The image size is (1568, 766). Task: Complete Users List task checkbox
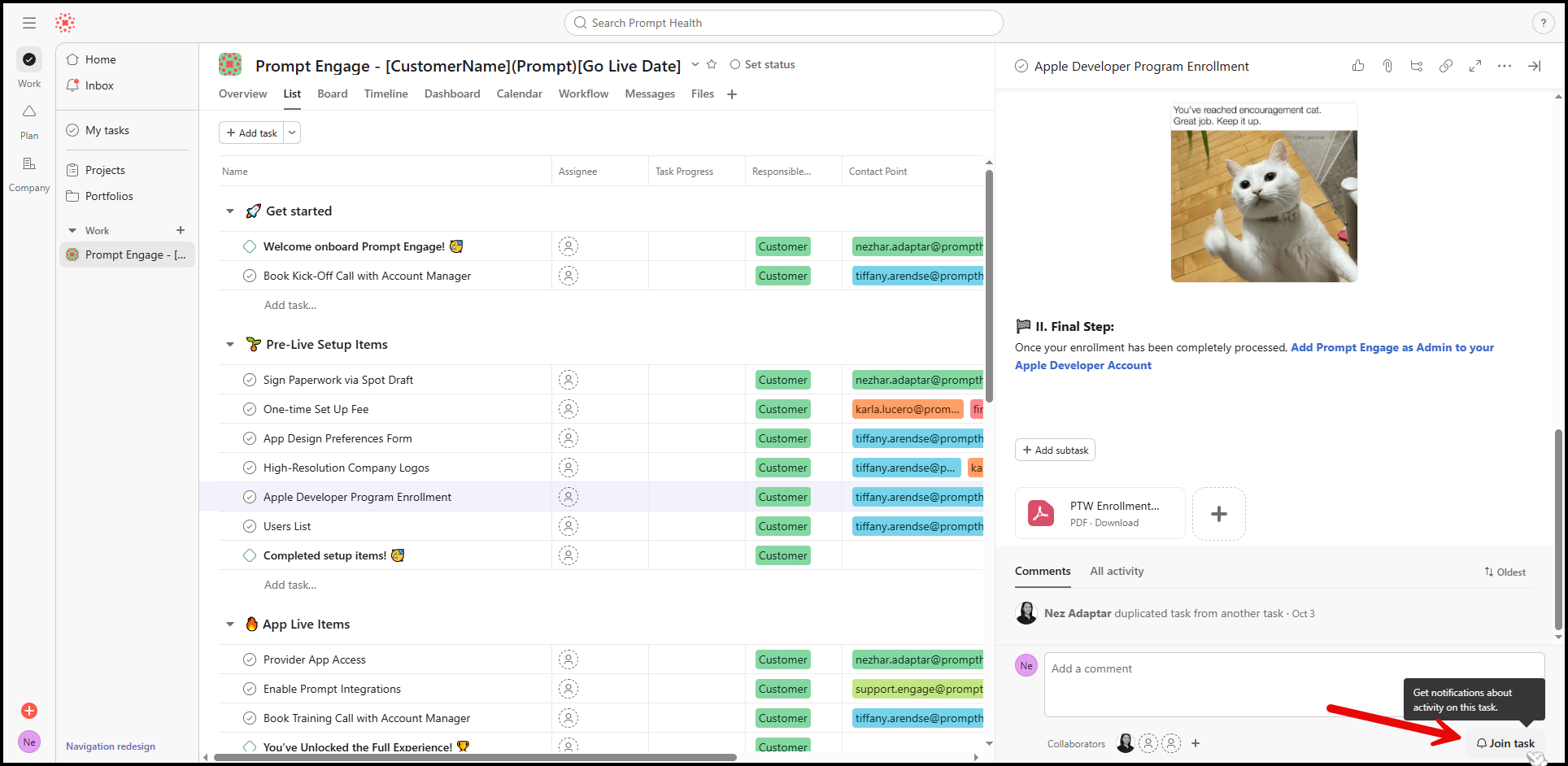pos(250,526)
